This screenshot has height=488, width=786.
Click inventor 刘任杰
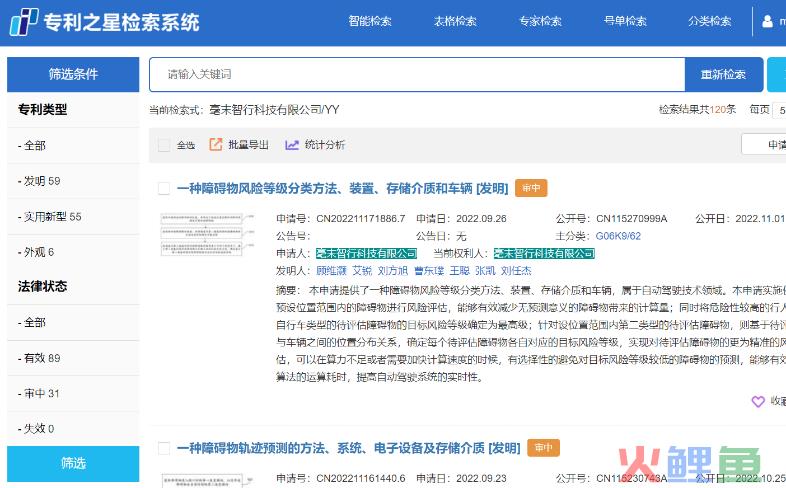pyautogui.click(x=516, y=271)
